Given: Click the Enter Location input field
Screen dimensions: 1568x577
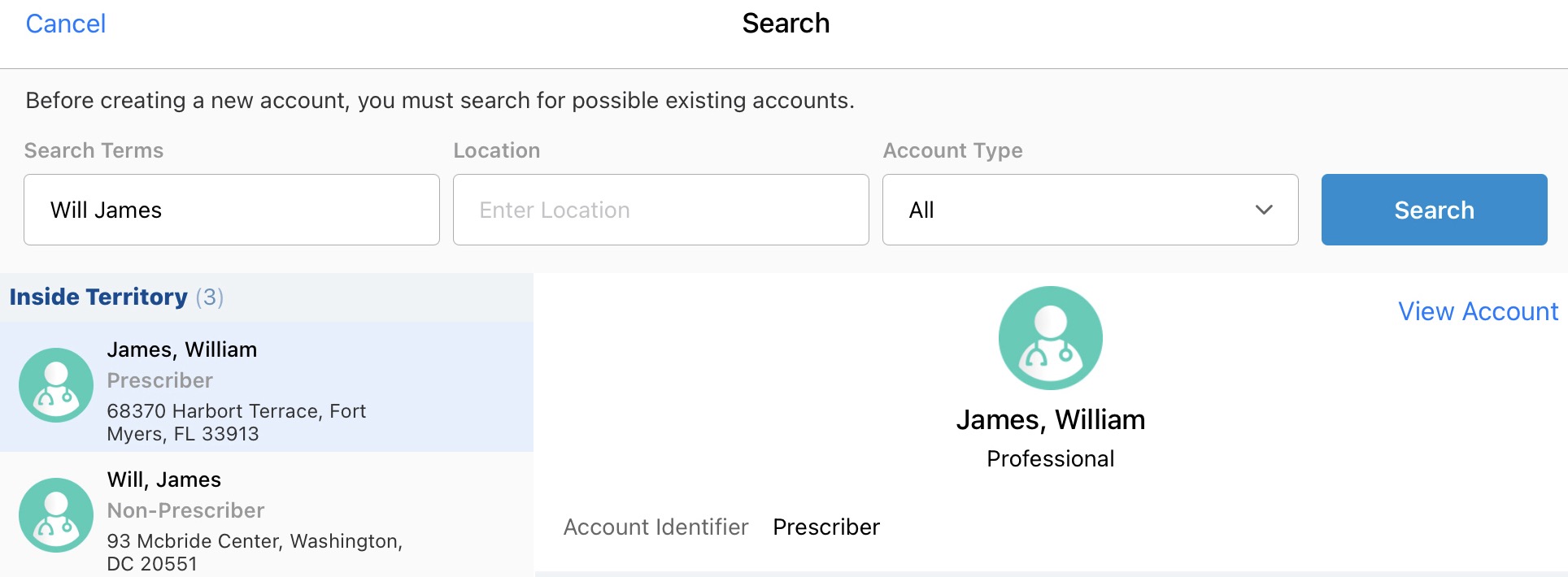Looking at the screenshot, I should point(660,210).
